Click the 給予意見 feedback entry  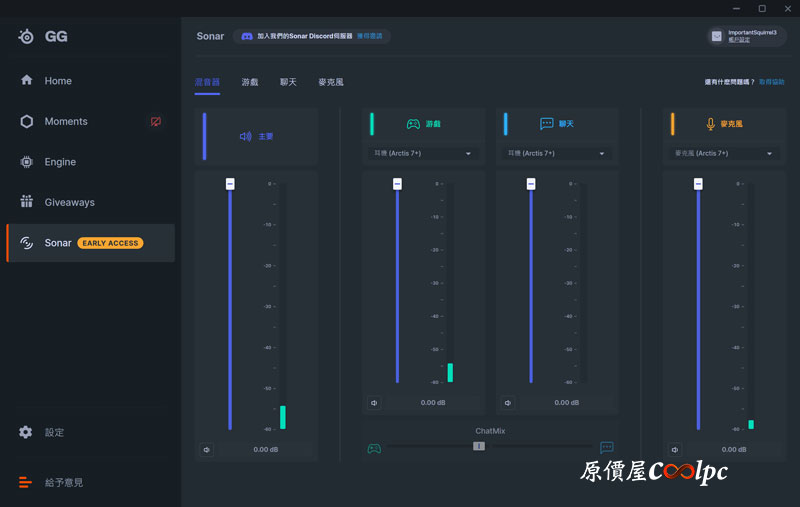pos(51,482)
